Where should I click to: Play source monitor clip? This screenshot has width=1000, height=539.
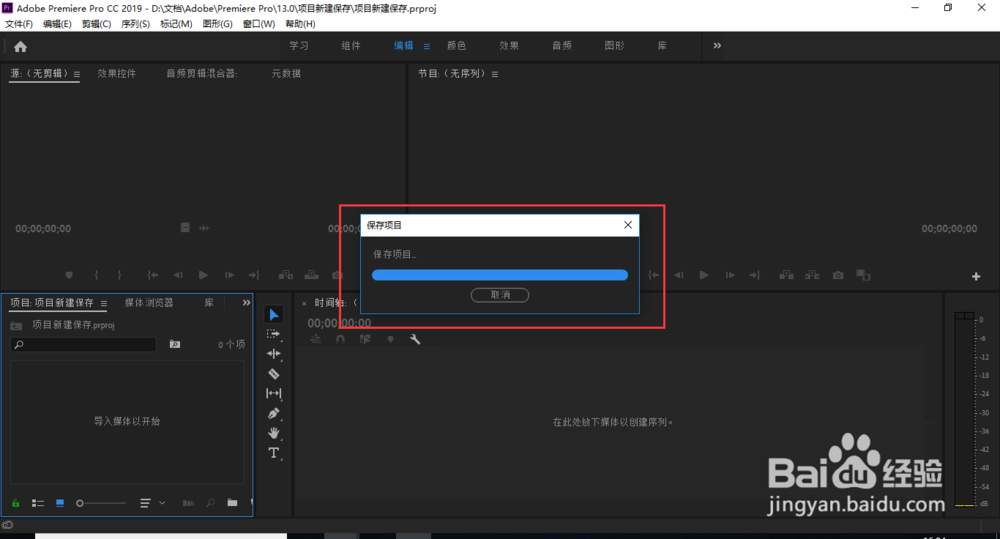[x=203, y=275]
